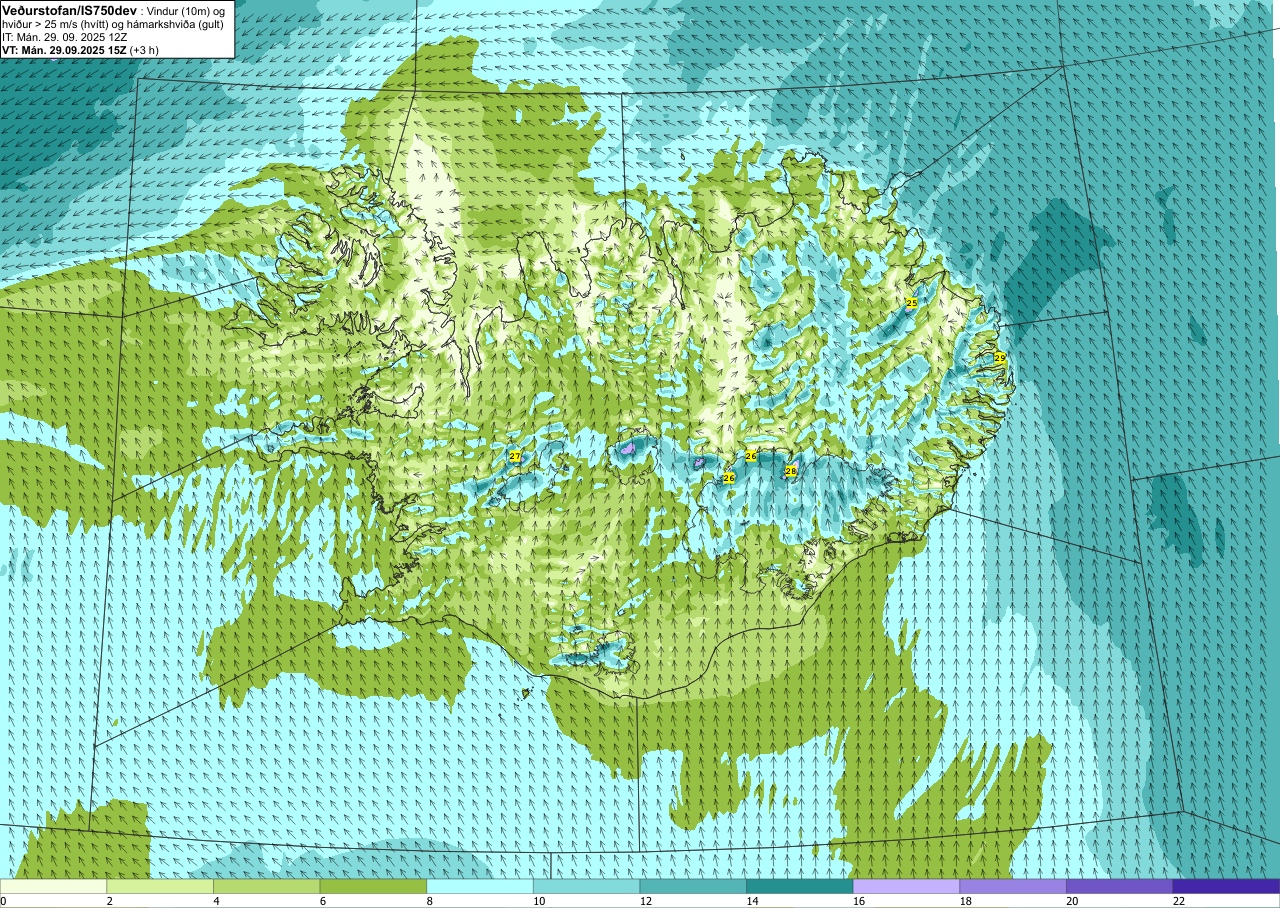The height and width of the screenshot is (908, 1280).
Task: Click the yellow gust label 29
Action: 999,357
